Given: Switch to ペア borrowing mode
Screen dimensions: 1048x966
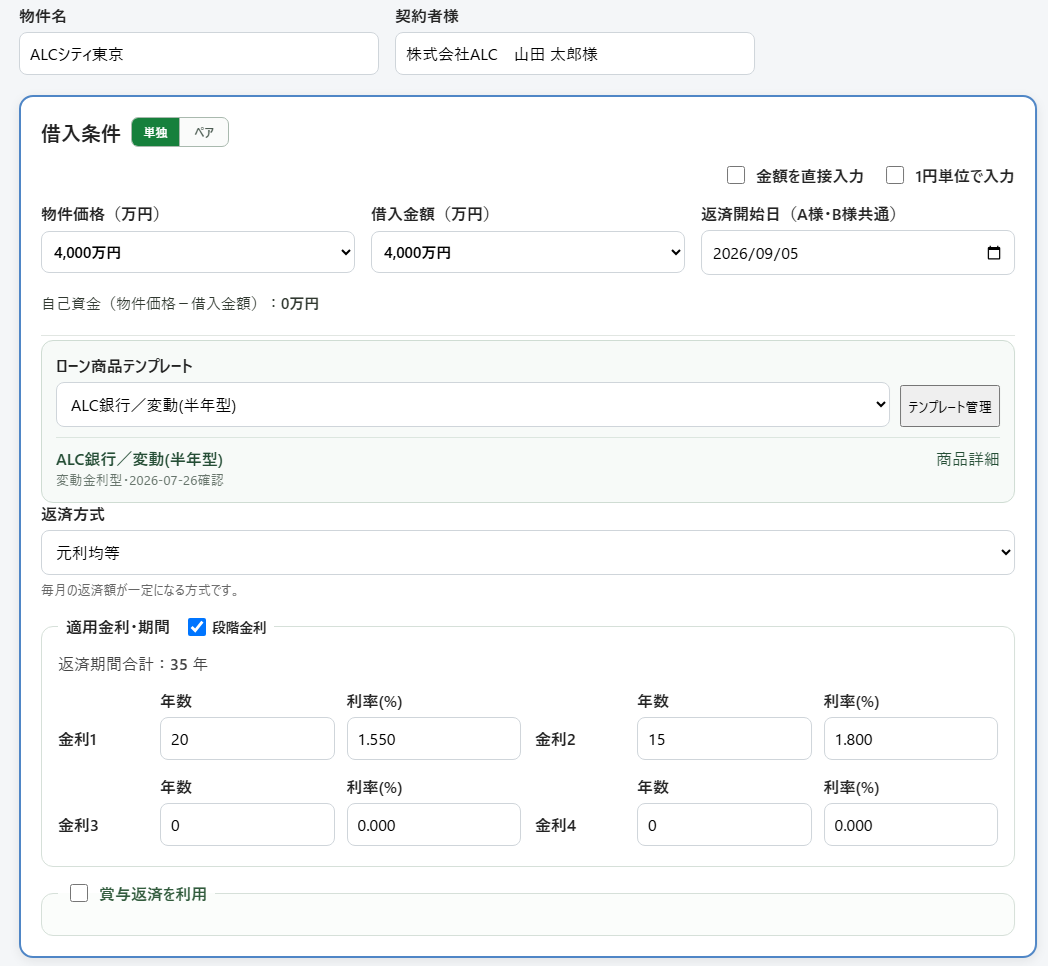Looking at the screenshot, I should (204, 132).
